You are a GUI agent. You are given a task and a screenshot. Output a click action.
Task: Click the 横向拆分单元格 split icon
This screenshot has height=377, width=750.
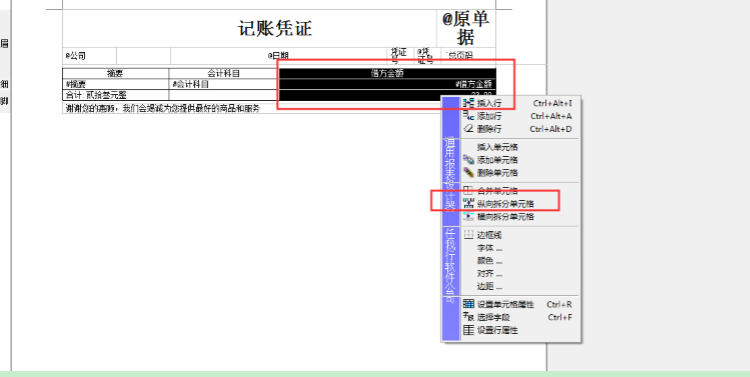(469, 216)
